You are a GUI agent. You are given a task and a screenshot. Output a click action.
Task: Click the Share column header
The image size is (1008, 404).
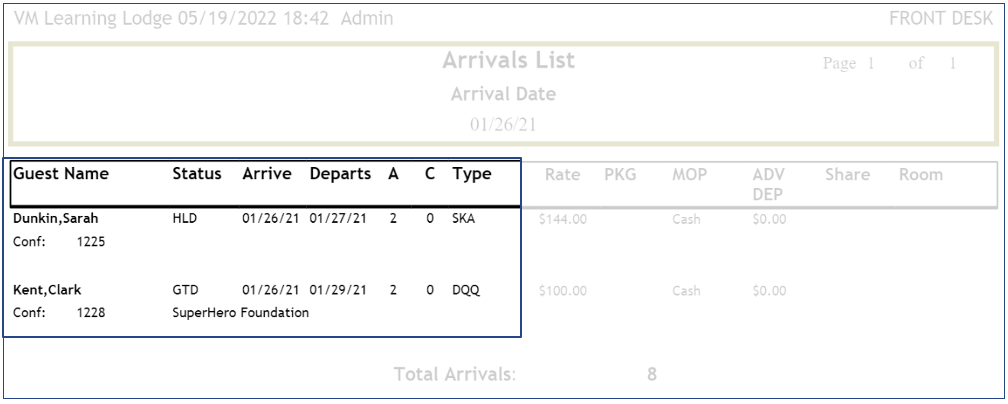click(848, 175)
